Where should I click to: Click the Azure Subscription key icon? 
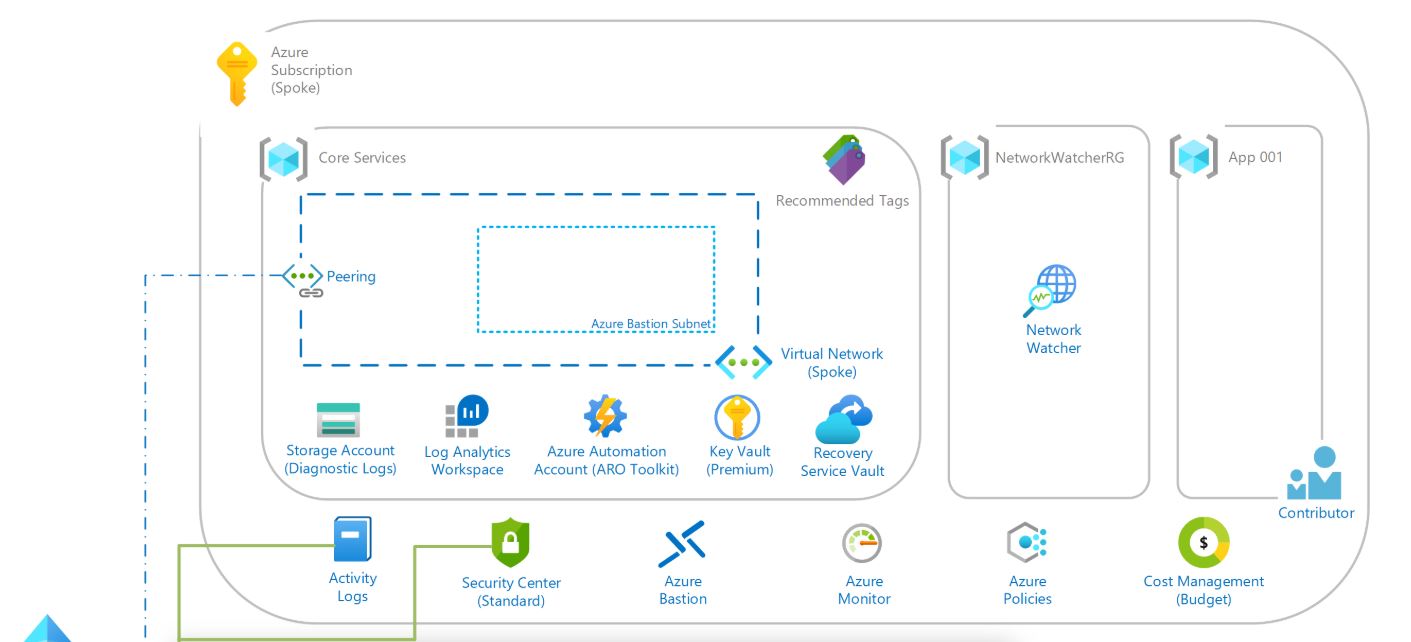(237, 73)
